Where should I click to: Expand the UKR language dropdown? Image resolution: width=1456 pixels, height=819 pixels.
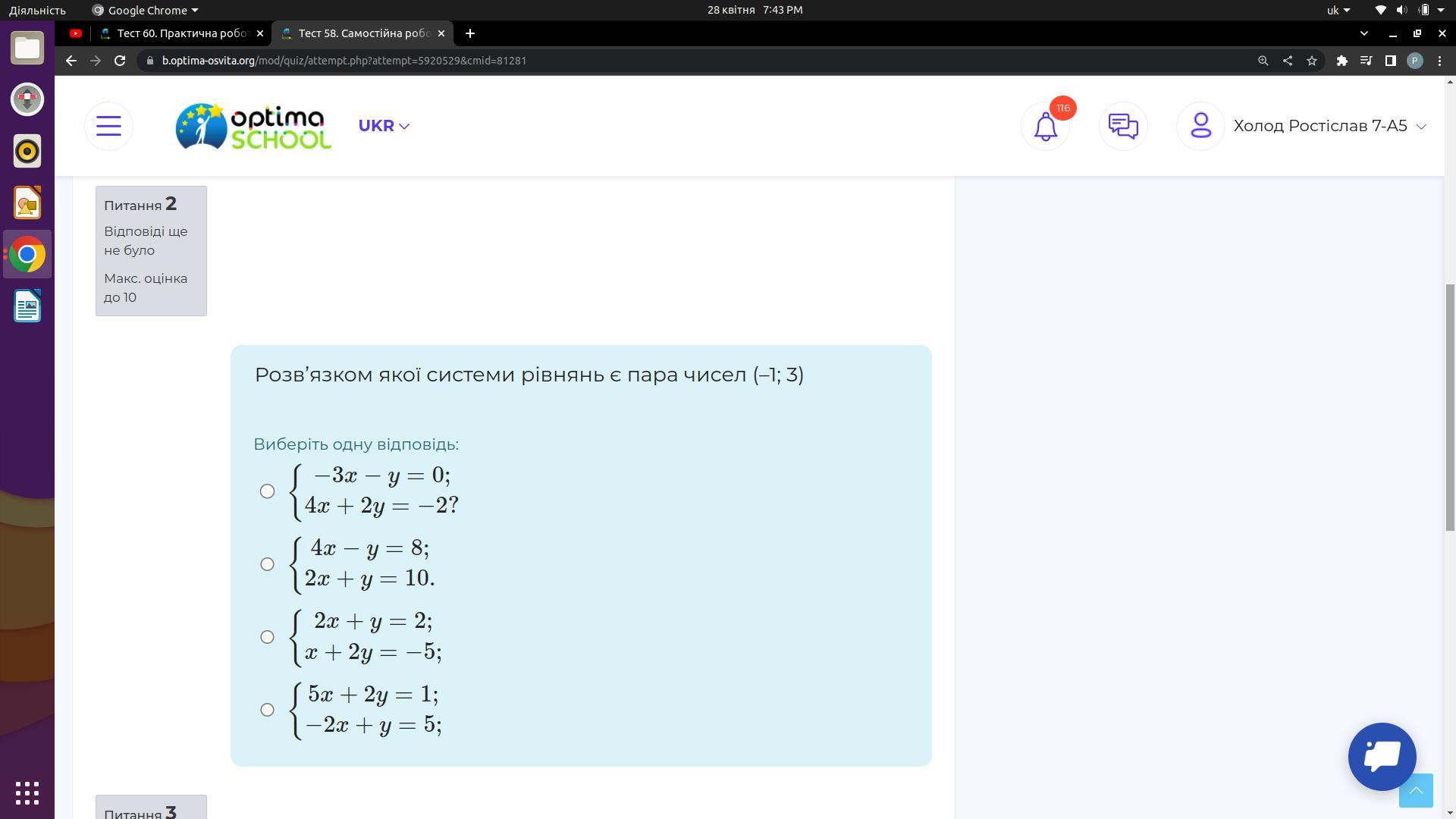384,126
